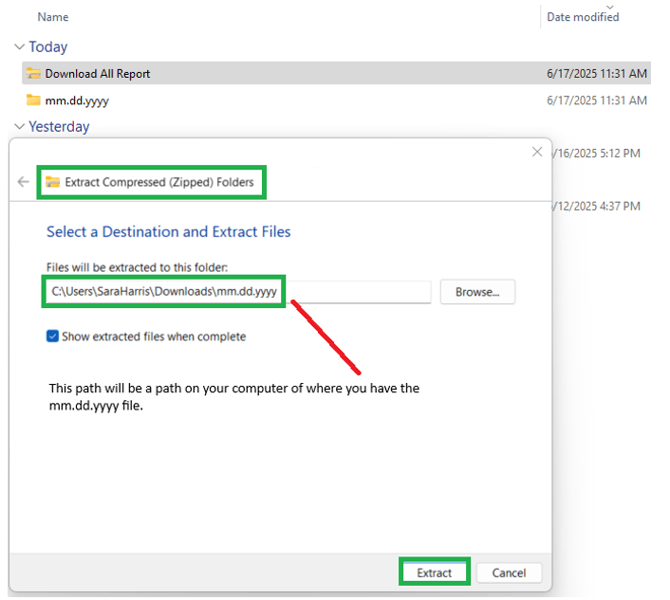Image resolution: width=670 pixels, height=600 pixels.
Task: Select the mm.dd.yyyy folder row
Action: [x=336, y=100]
